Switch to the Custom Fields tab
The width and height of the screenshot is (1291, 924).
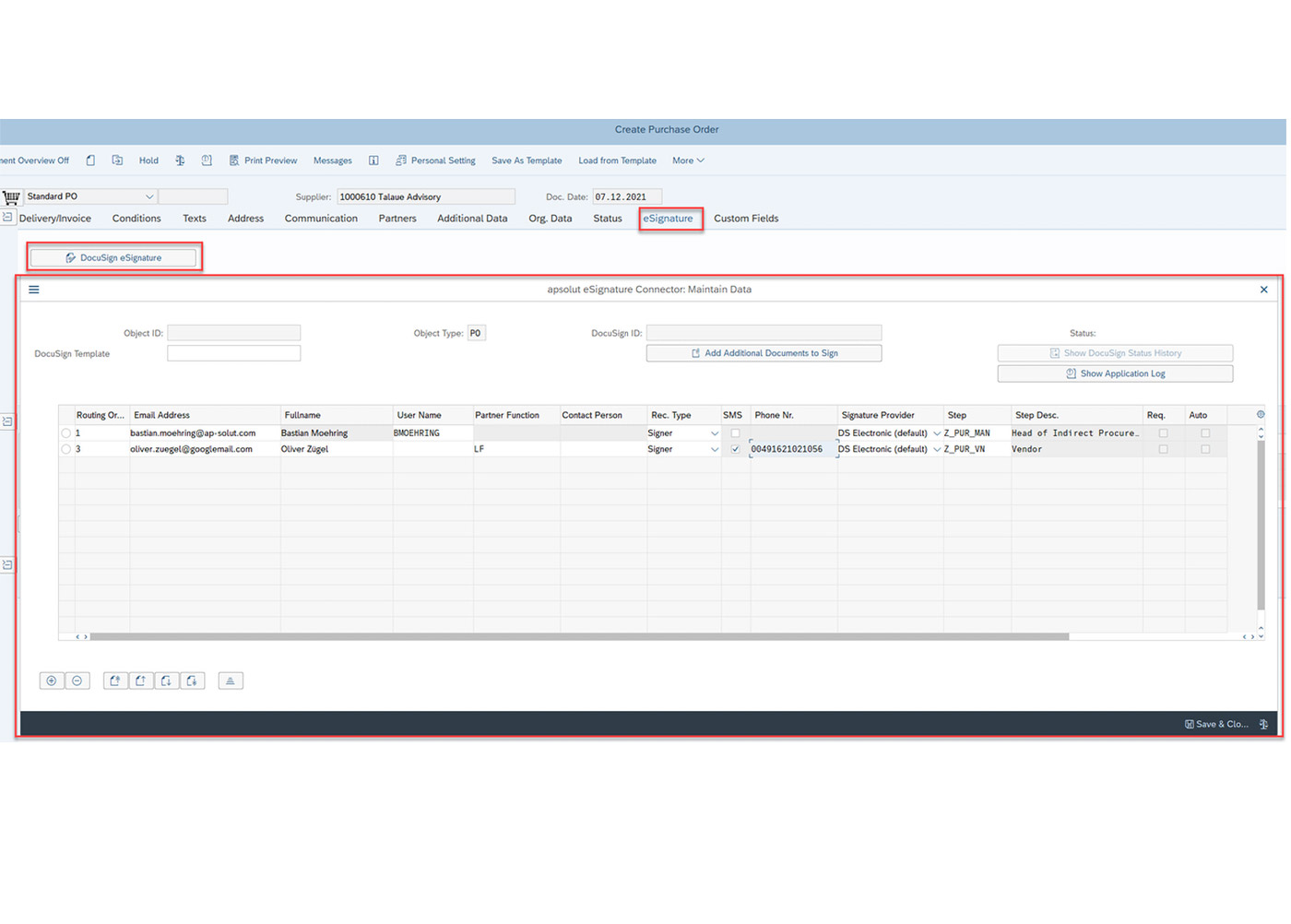point(747,219)
